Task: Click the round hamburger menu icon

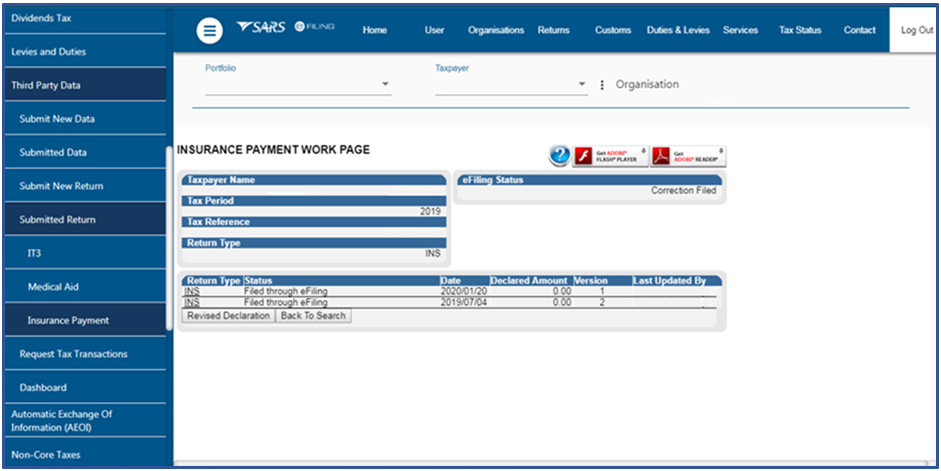Action: (x=209, y=31)
